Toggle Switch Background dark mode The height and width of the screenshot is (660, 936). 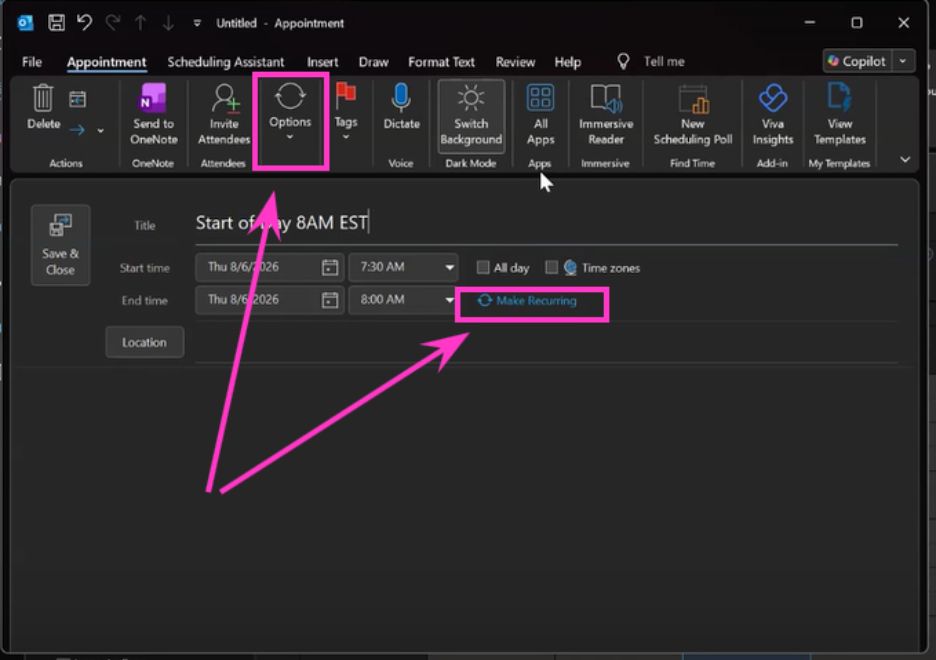471,115
